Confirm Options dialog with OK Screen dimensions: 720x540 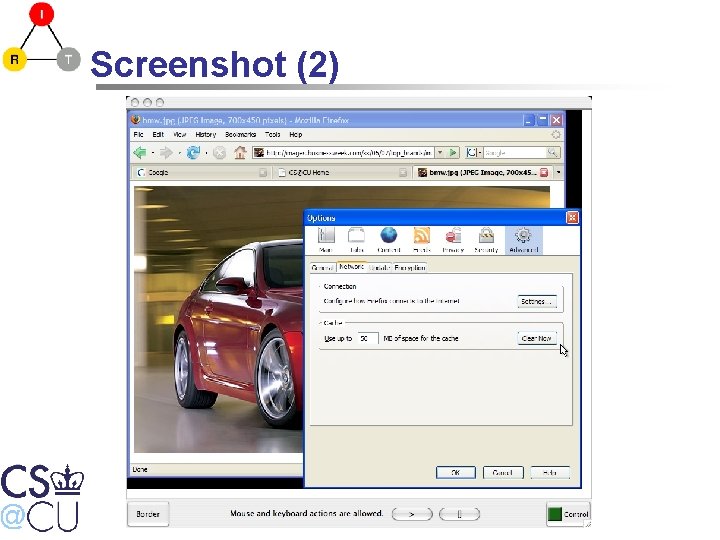pyautogui.click(x=456, y=472)
